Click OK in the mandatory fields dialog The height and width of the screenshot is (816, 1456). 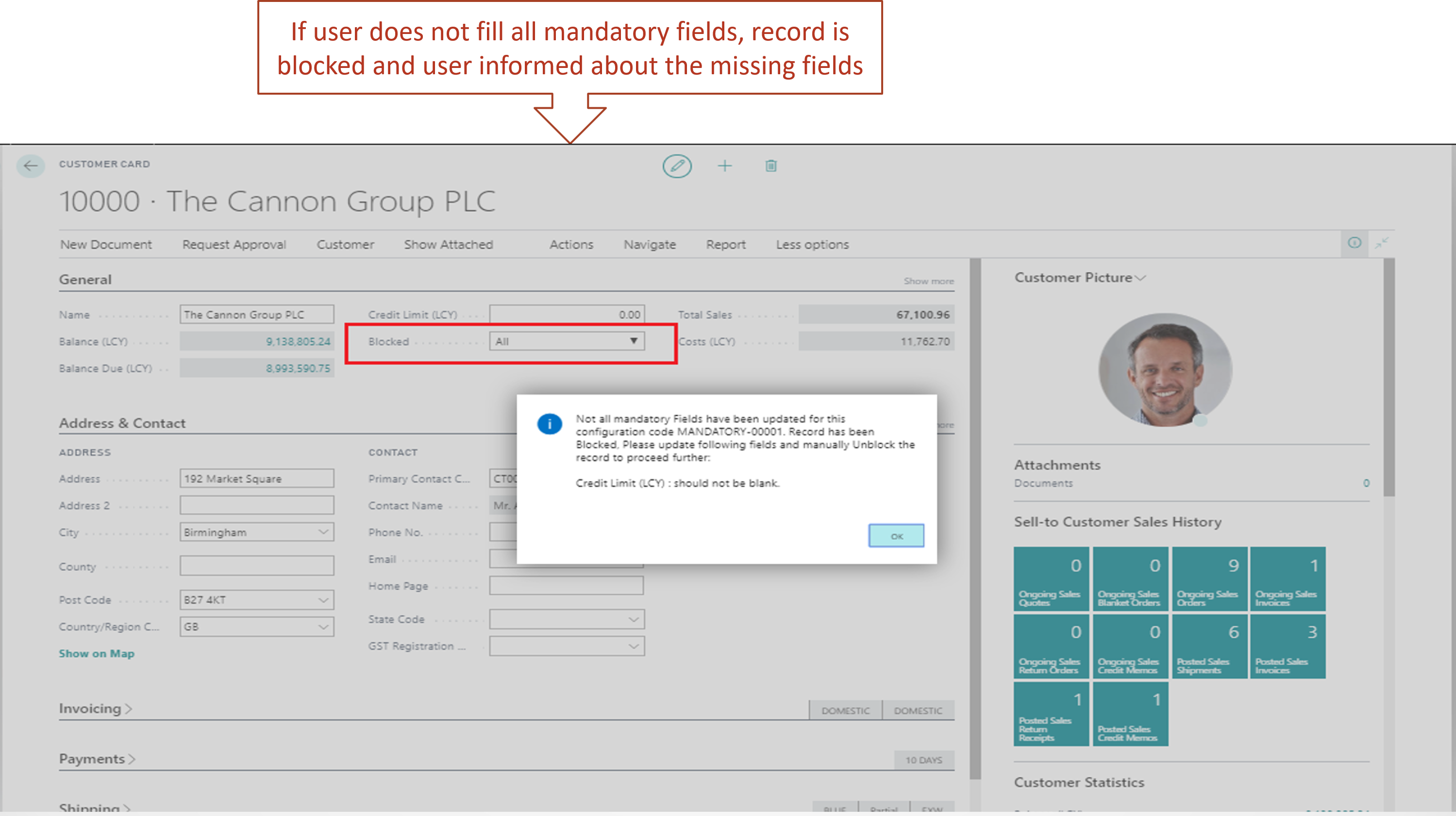tap(896, 536)
